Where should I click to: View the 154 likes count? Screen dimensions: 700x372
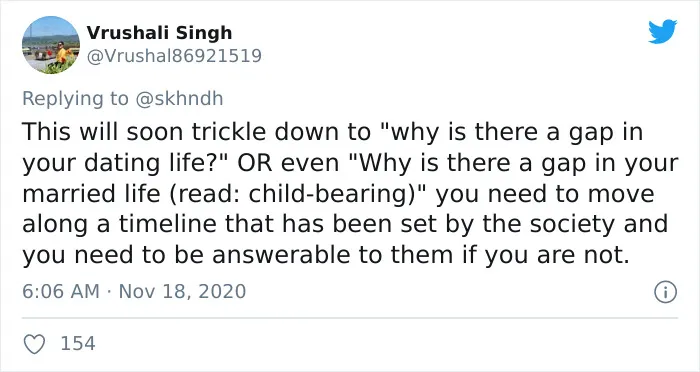pos(78,344)
